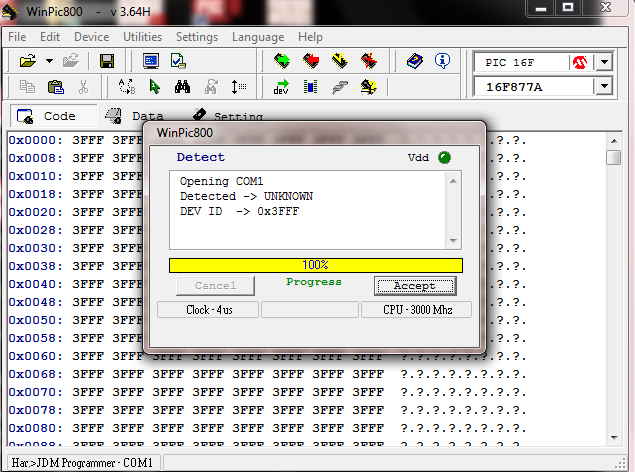This screenshot has width=635, height=472.
Task: Click the grayed reload file icon
Action: pyautogui.click(x=71, y=61)
